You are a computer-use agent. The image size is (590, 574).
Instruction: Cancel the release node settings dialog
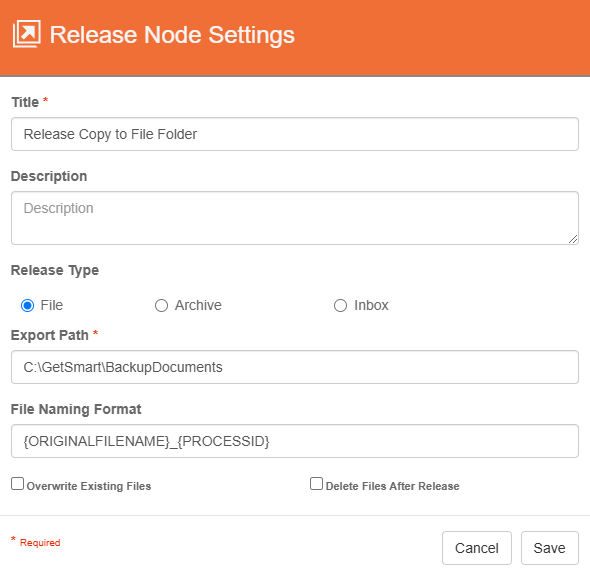coord(477,548)
